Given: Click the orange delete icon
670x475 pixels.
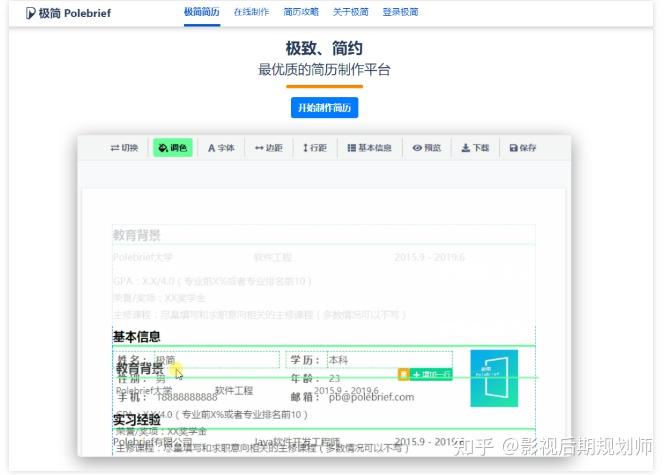Looking at the screenshot, I should (403, 375).
